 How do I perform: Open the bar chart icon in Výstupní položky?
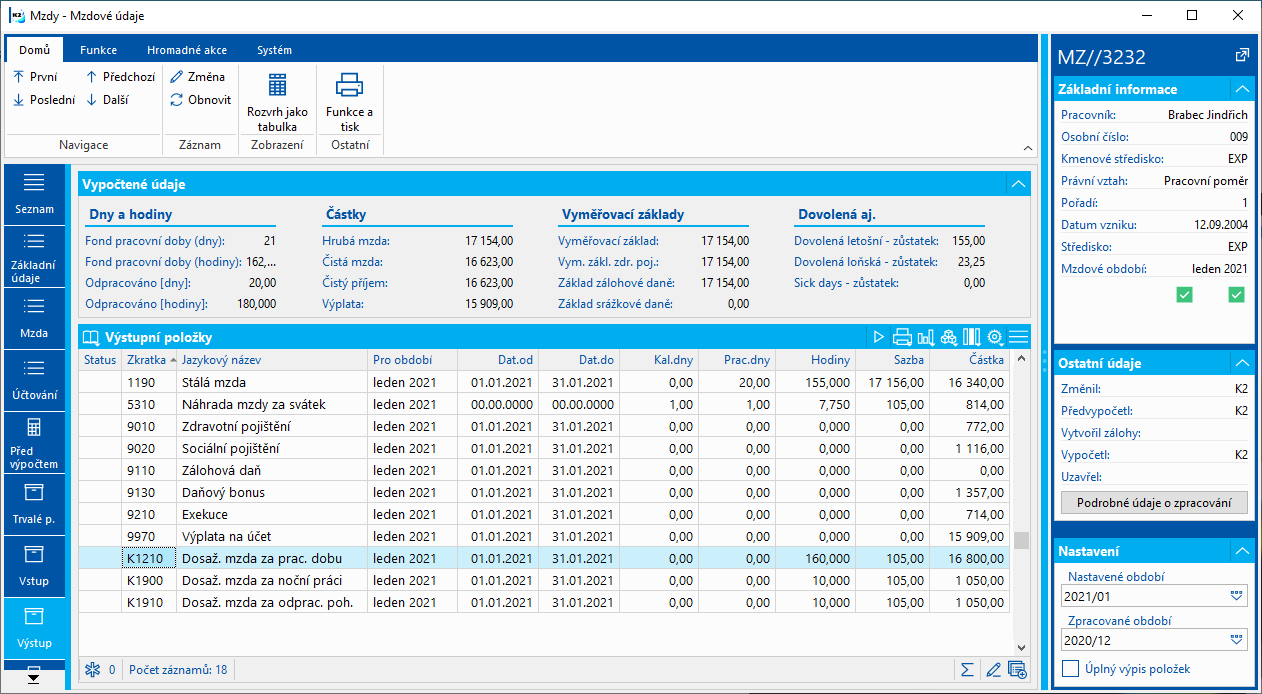click(x=925, y=337)
